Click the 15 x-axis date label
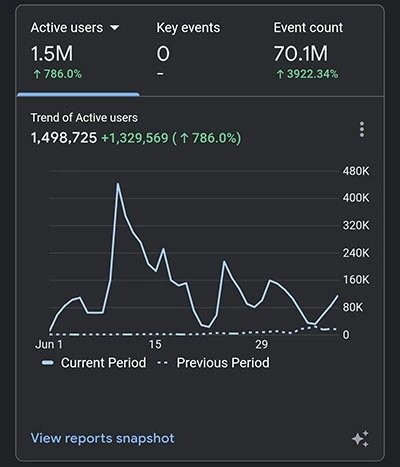The width and height of the screenshot is (400, 467). click(155, 344)
